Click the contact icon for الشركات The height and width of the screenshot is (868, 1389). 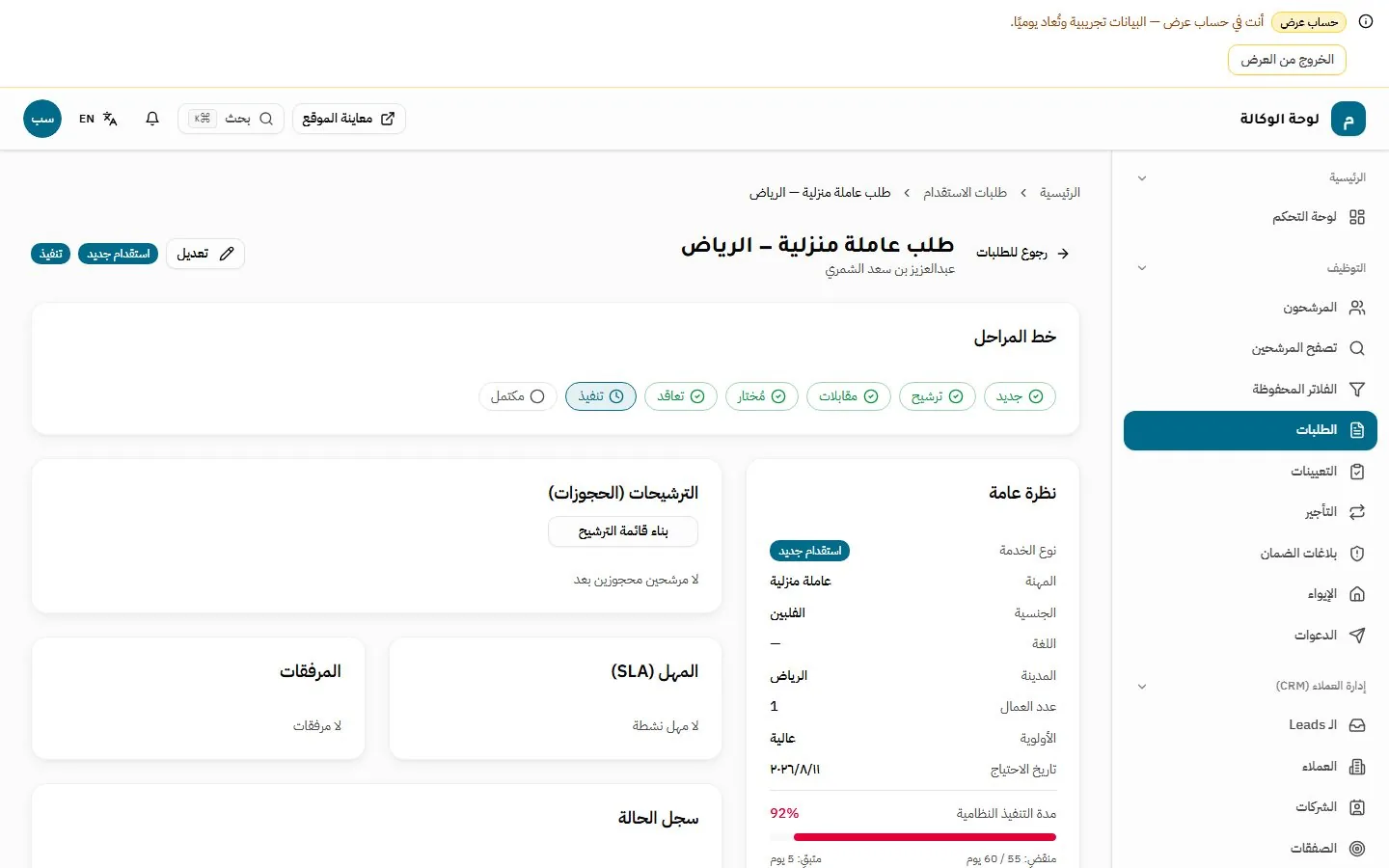click(1357, 807)
